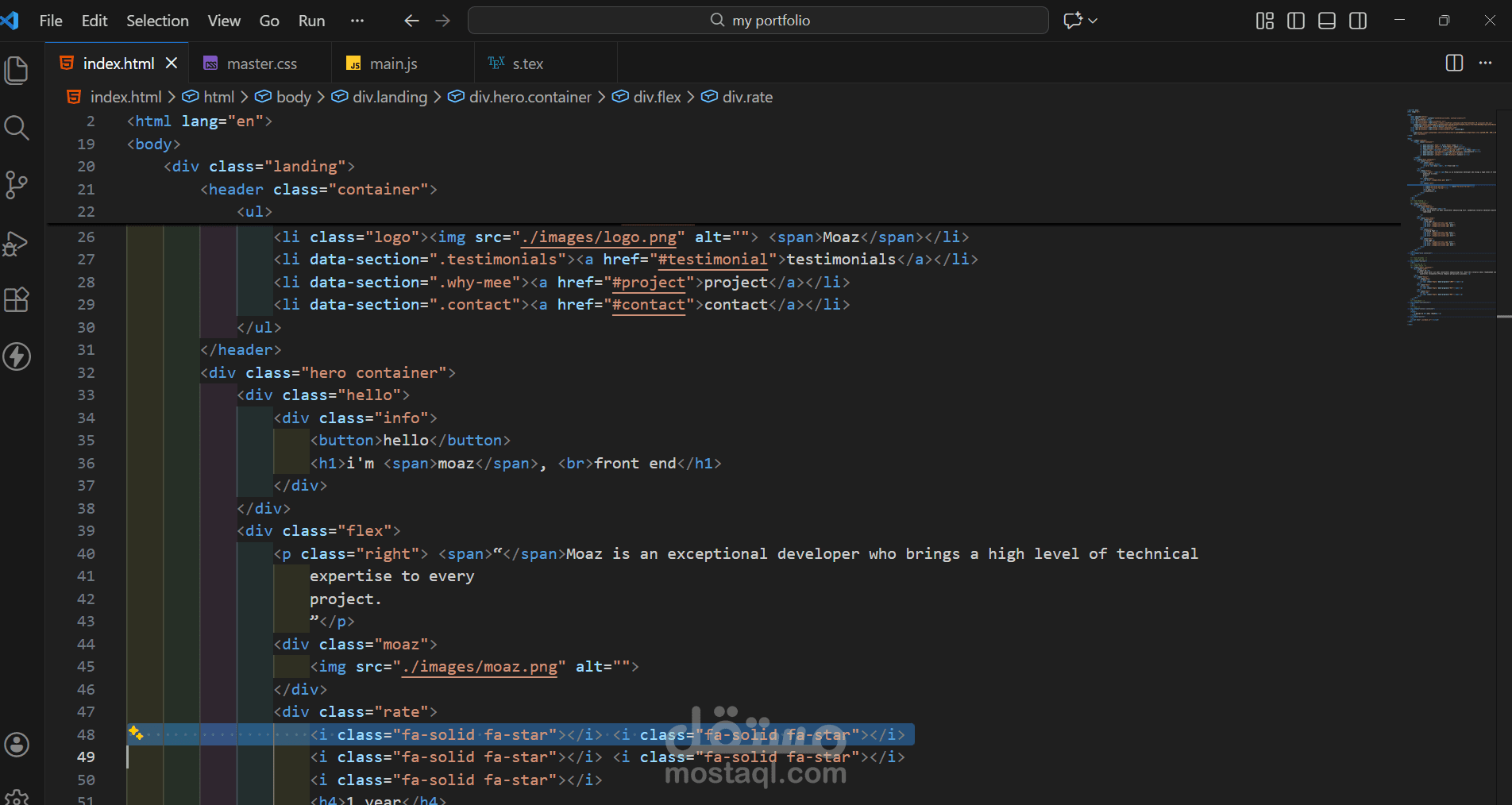Screen dimensions: 1512x805
Task: Open the overflow menu in menu bar
Action: [357, 21]
